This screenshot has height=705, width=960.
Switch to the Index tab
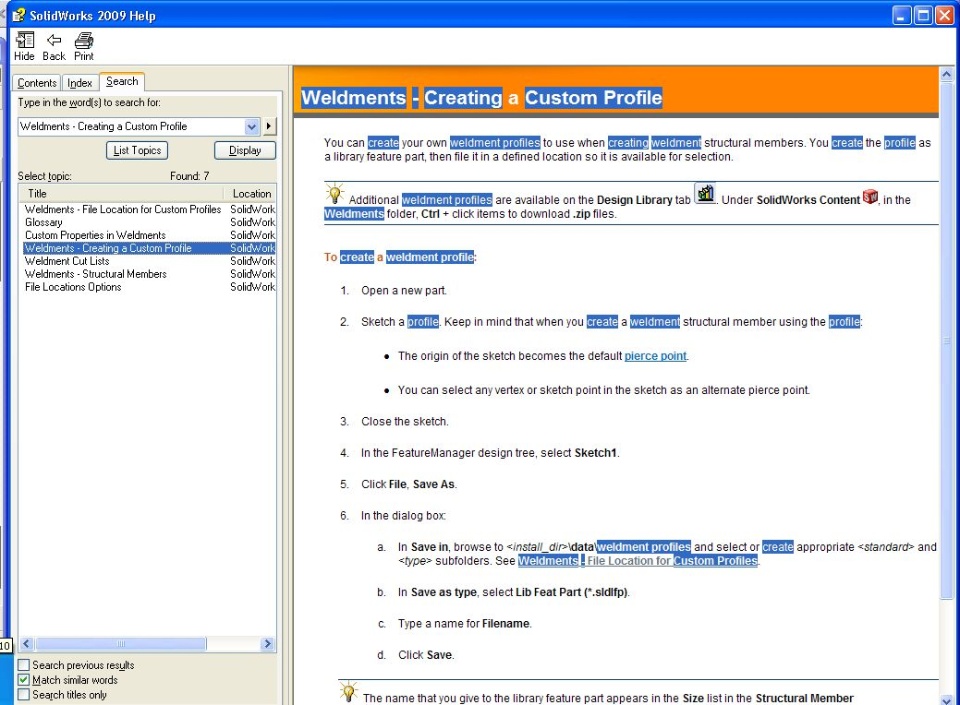80,83
